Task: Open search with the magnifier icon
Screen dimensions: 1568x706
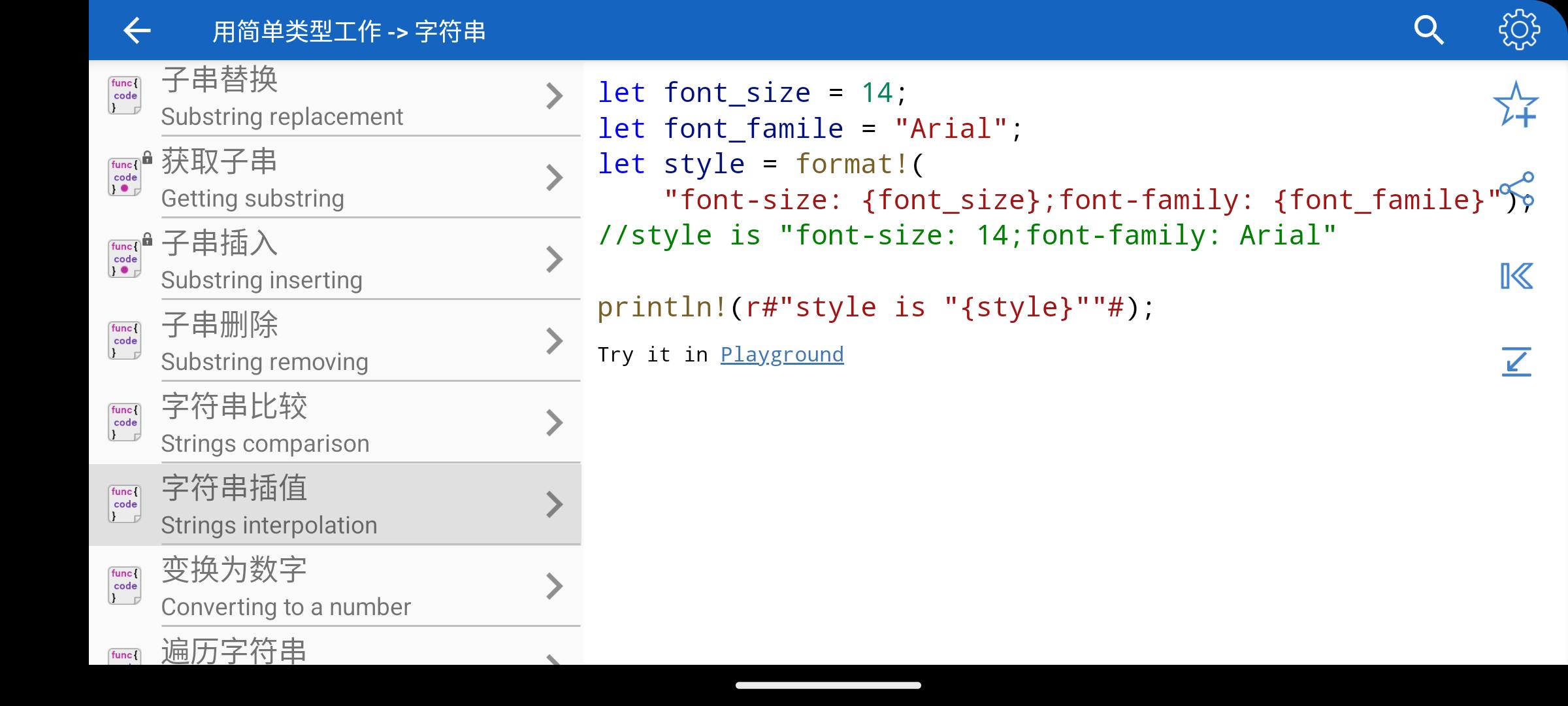Action: [x=1428, y=31]
